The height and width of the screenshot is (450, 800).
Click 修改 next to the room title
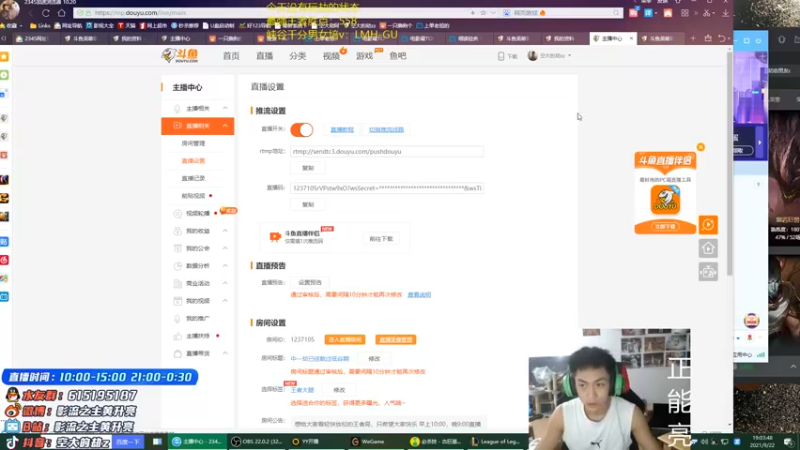(374, 359)
